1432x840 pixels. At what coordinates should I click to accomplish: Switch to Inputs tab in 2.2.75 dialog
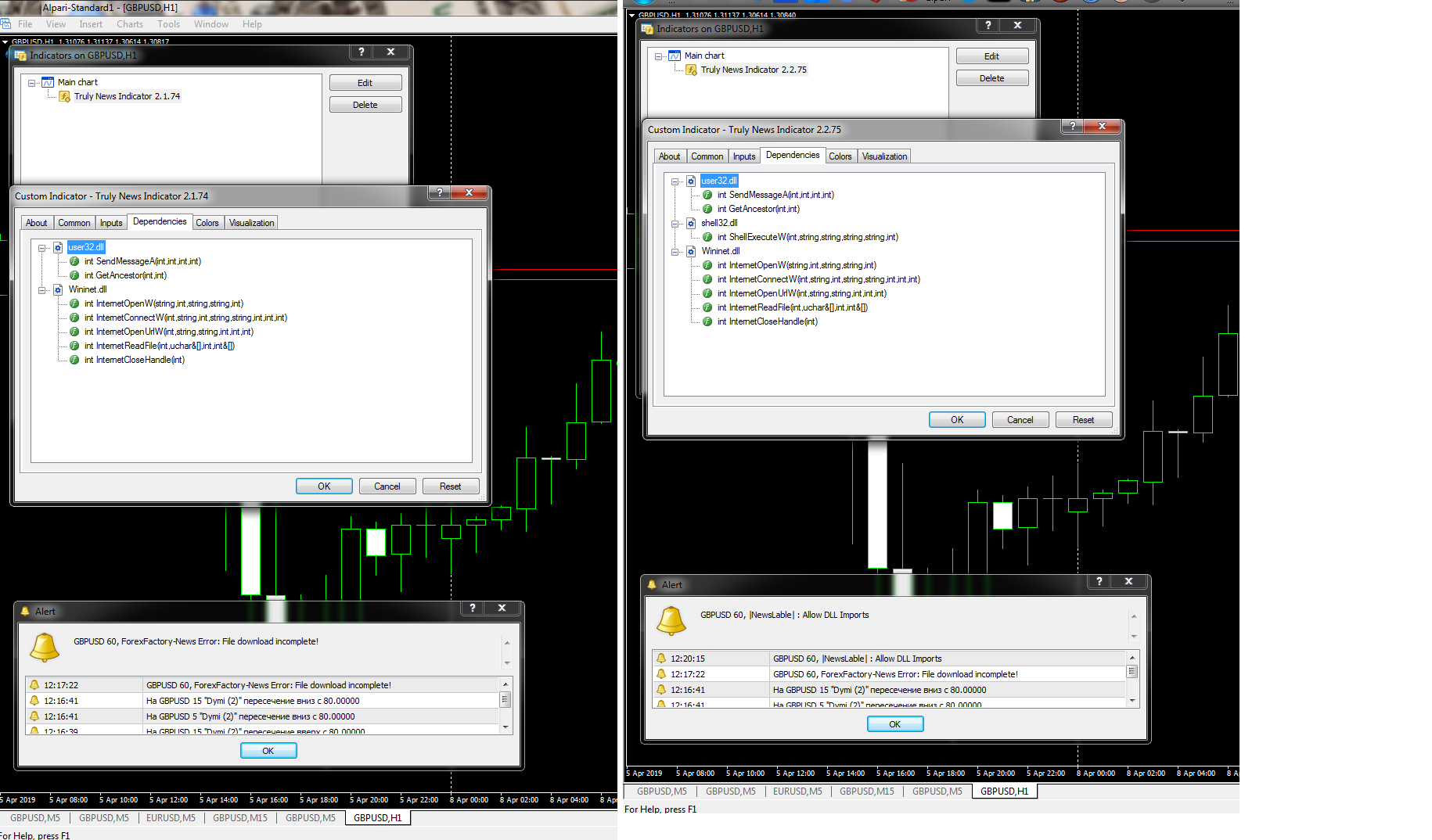(744, 156)
